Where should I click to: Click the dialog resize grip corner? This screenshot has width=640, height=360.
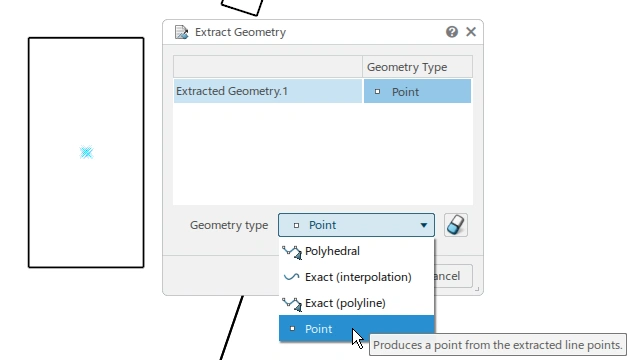[x=477, y=289]
